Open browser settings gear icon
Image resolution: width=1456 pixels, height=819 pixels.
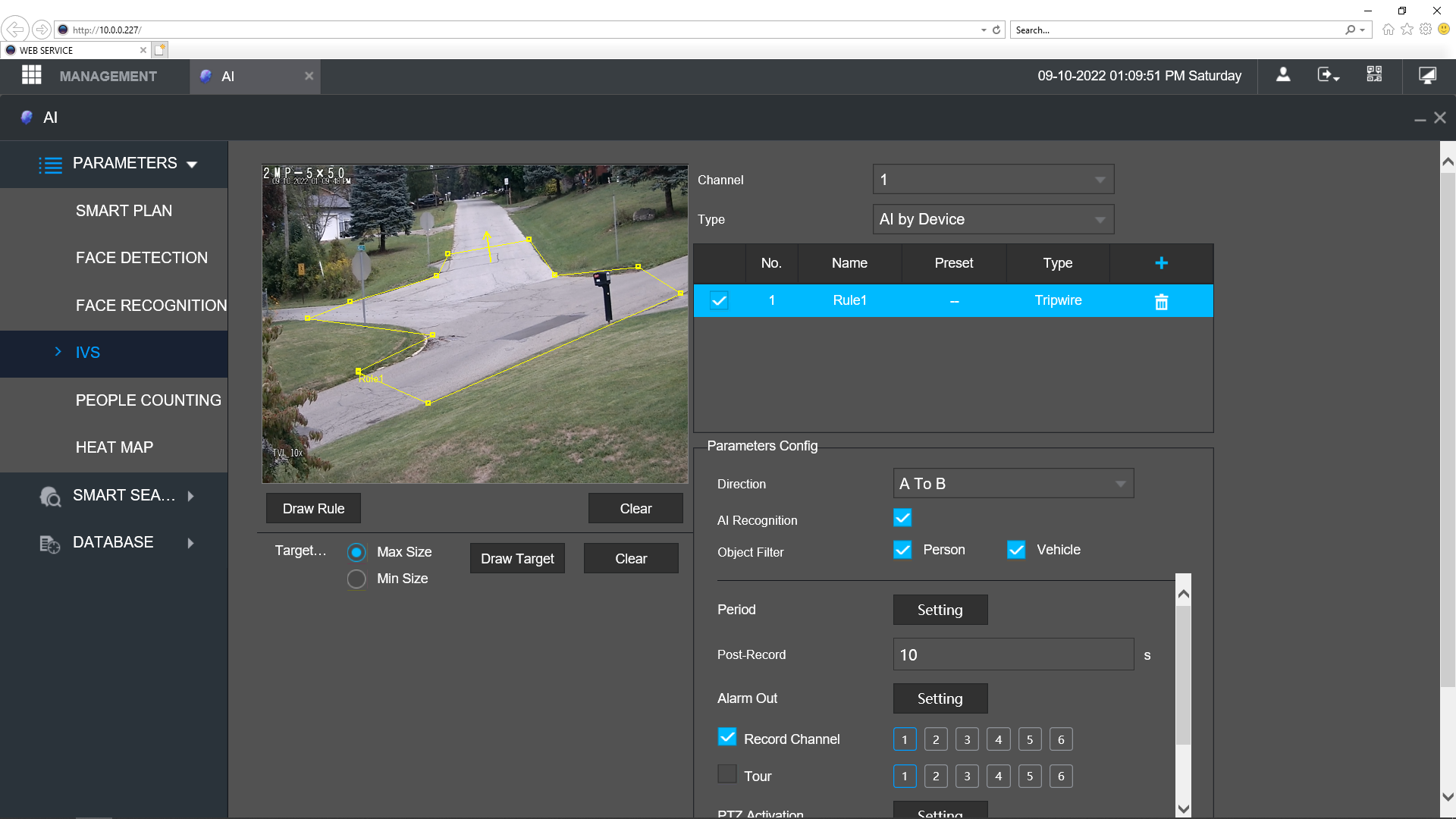click(x=1426, y=30)
